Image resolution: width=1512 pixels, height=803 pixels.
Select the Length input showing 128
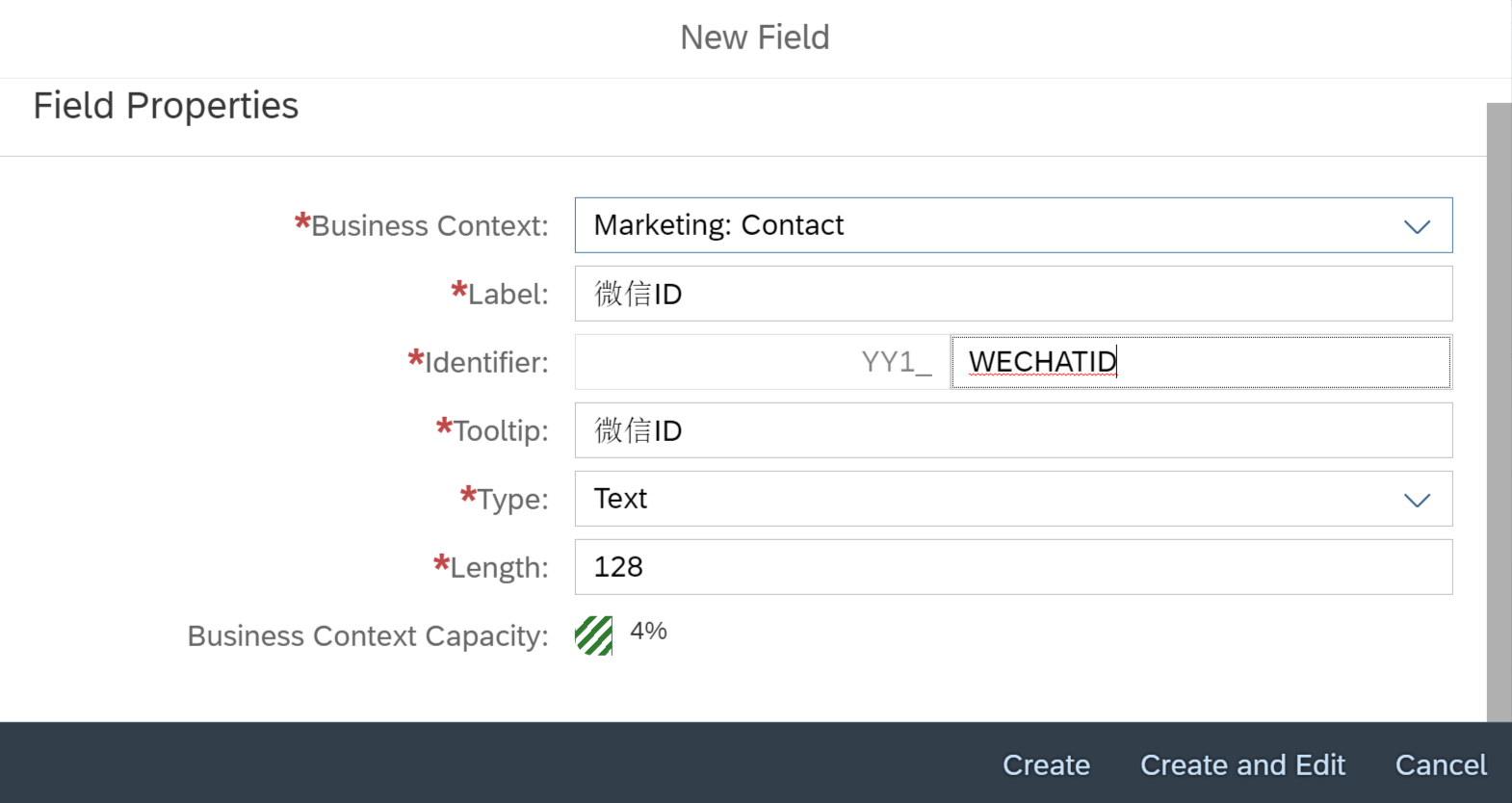coord(1013,567)
